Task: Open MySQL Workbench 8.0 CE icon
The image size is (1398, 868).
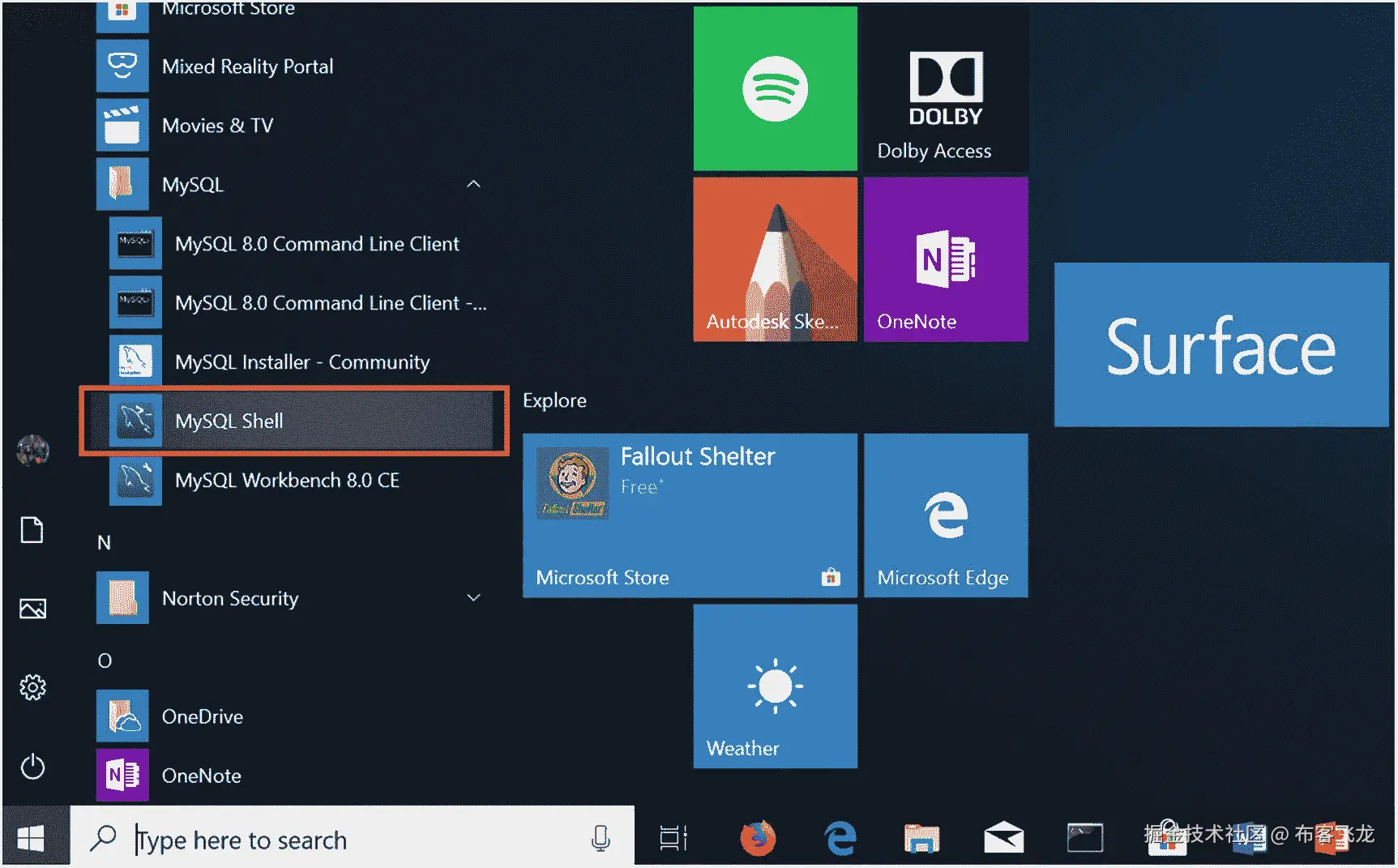Action: click(x=135, y=480)
